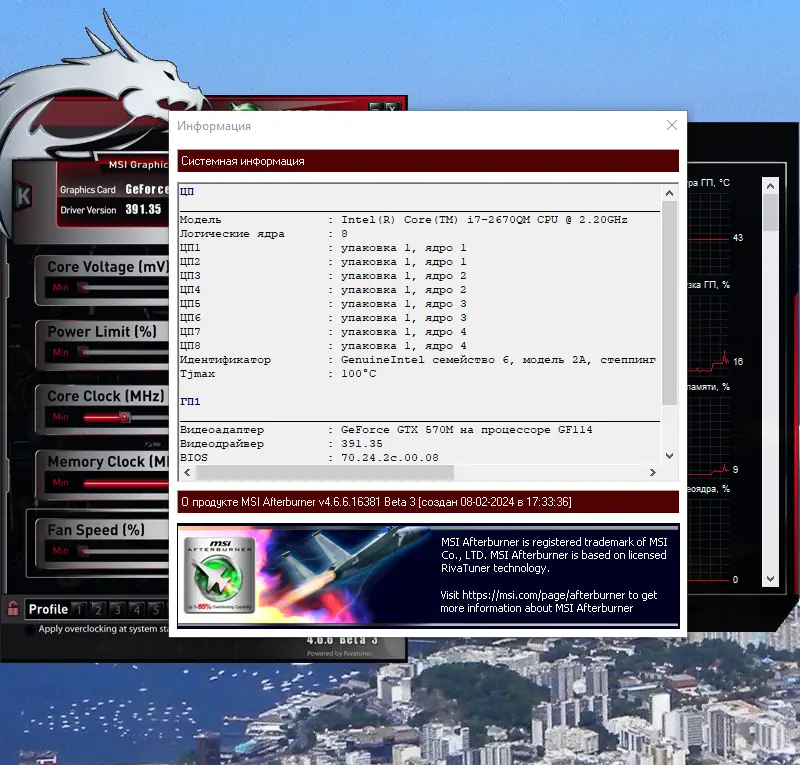Viewport: 800px width, 765px height.
Task: Click the ЦП1 row
Action: (419, 248)
